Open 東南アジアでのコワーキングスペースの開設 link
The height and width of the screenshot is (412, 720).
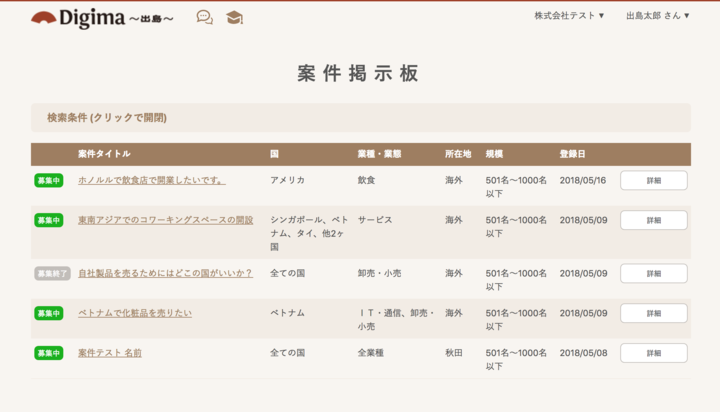pos(165,220)
